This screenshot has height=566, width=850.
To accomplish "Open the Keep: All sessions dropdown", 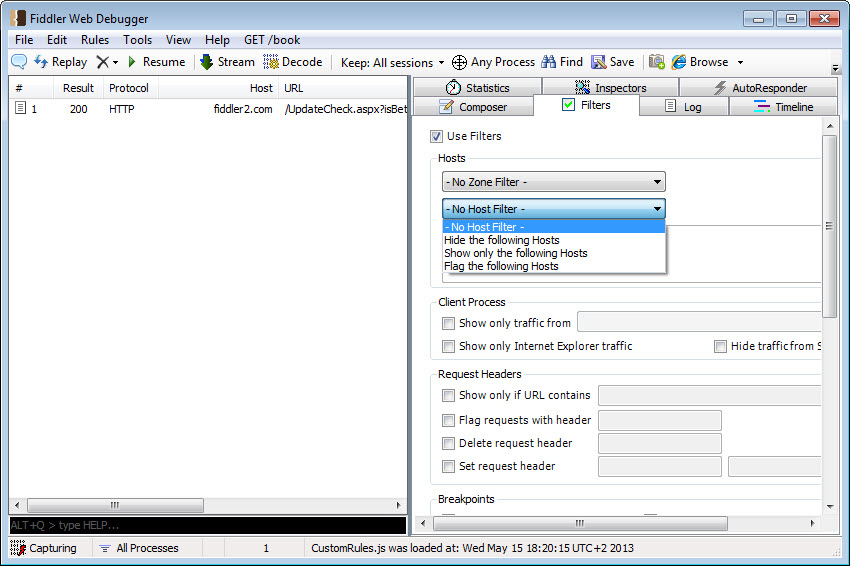I will tap(392, 62).
